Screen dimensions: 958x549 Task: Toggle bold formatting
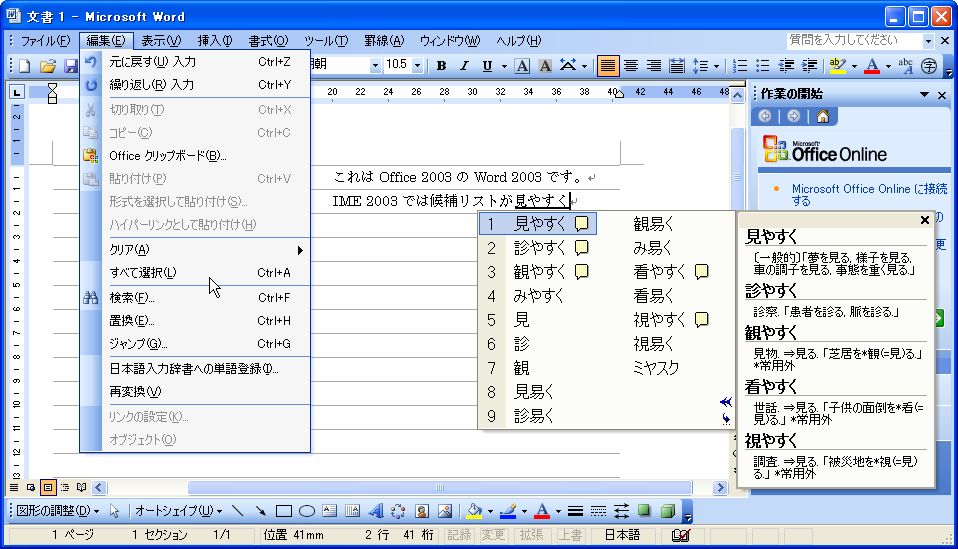[441, 65]
